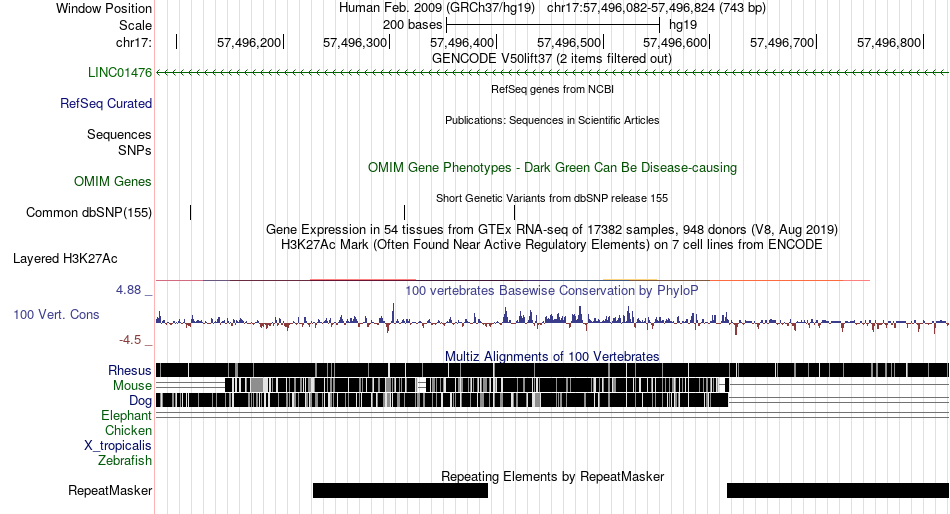The width and height of the screenshot is (950, 514).
Task: Click Publications: Sequences in Scientific Articles title
Action: tap(552, 120)
